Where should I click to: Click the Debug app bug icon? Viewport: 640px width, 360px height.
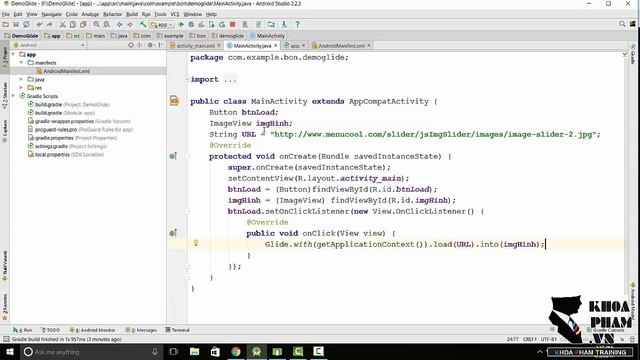(x=191, y=25)
